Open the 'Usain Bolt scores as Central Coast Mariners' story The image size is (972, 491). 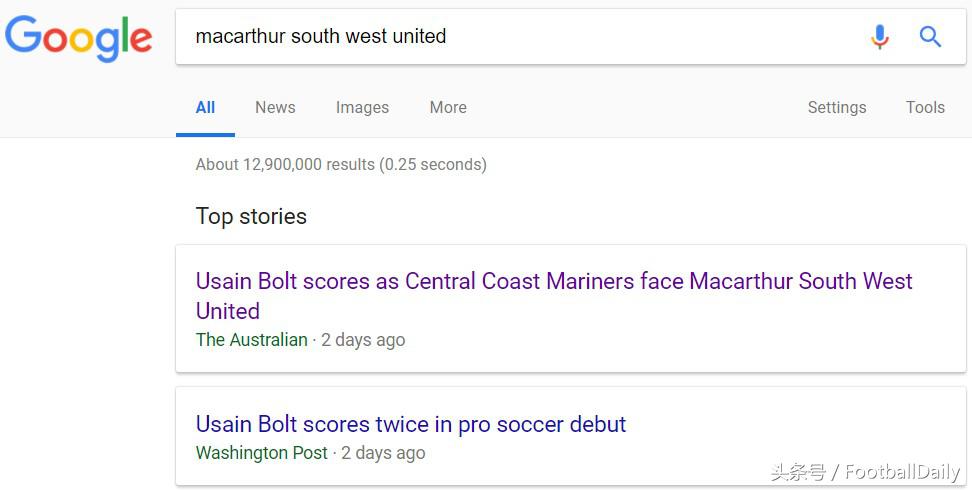tap(553, 282)
